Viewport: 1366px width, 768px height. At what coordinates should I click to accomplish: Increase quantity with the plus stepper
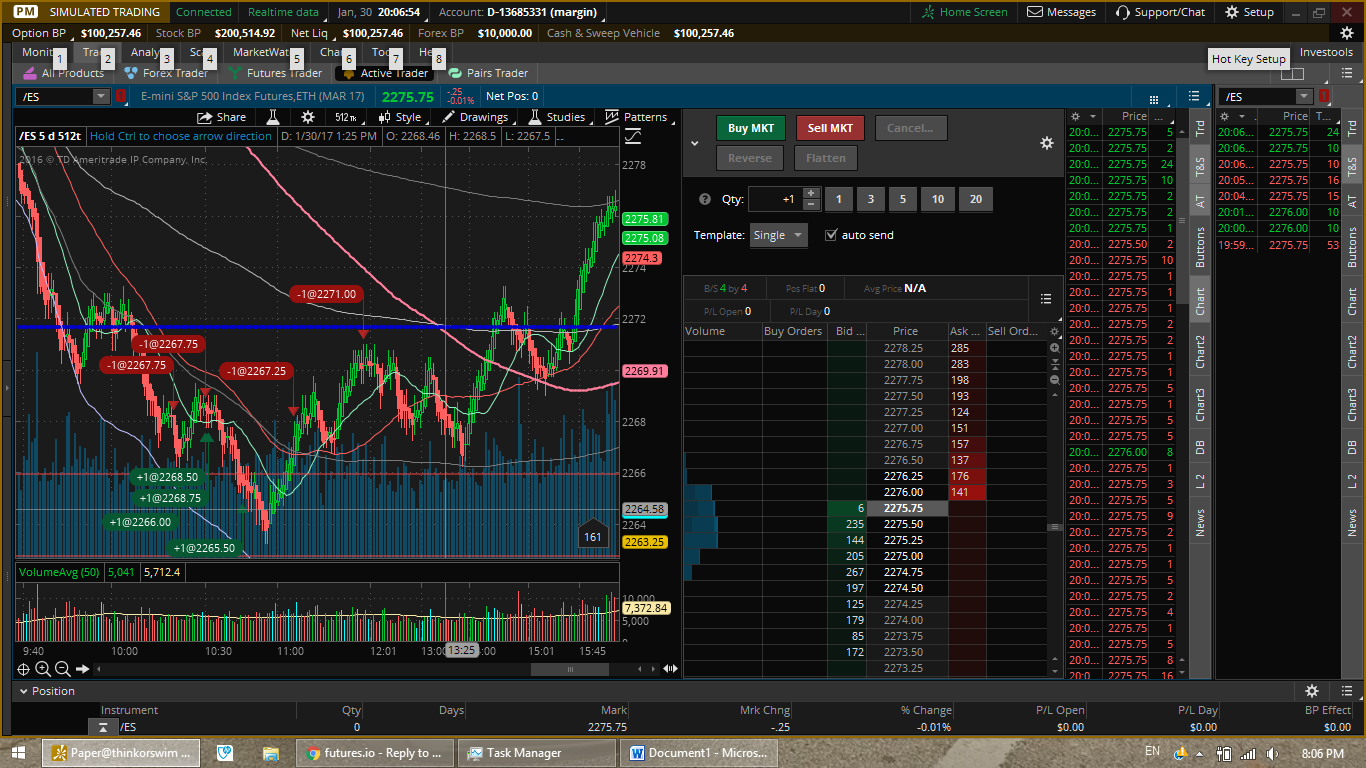click(811, 193)
